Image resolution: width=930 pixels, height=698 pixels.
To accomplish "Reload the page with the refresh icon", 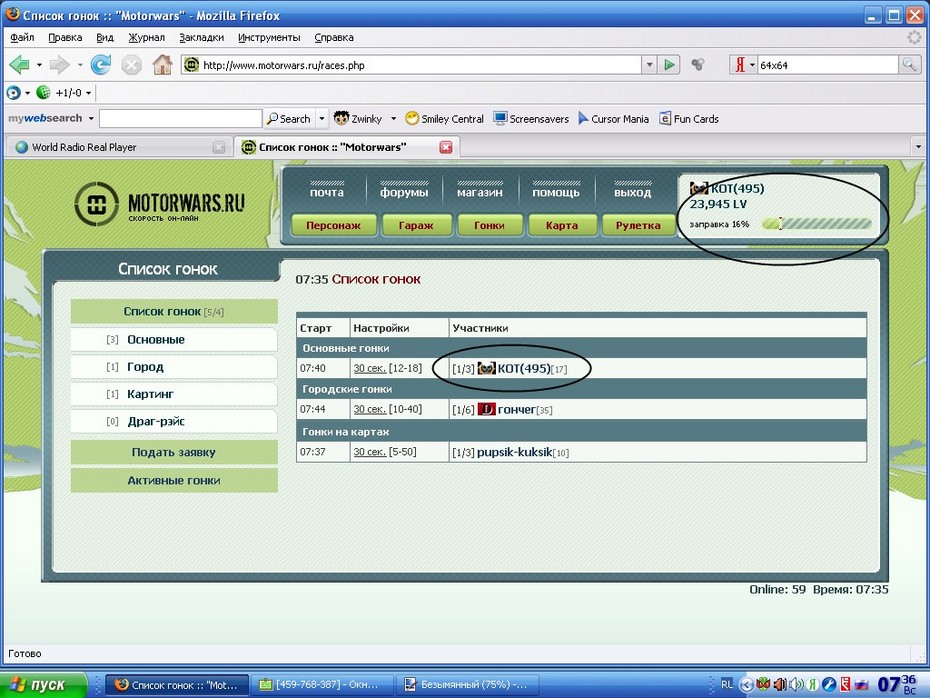I will point(100,65).
